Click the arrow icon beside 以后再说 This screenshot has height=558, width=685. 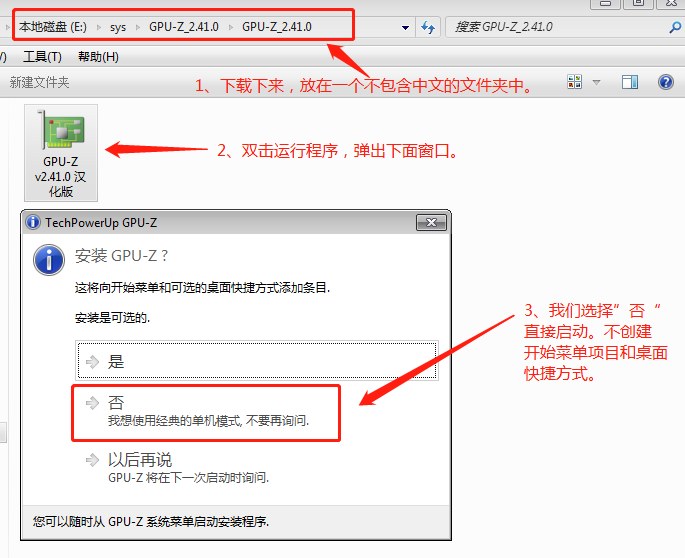pyautogui.click(x=92, y=460)
